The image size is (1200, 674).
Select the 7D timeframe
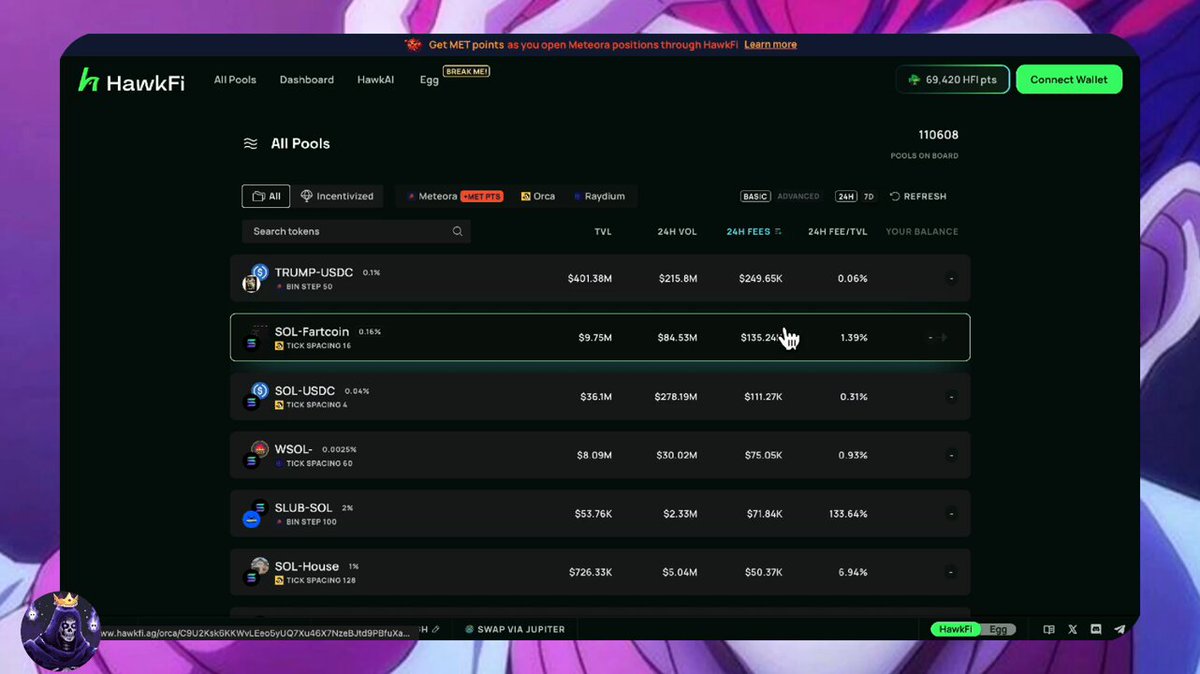(869, 196)
